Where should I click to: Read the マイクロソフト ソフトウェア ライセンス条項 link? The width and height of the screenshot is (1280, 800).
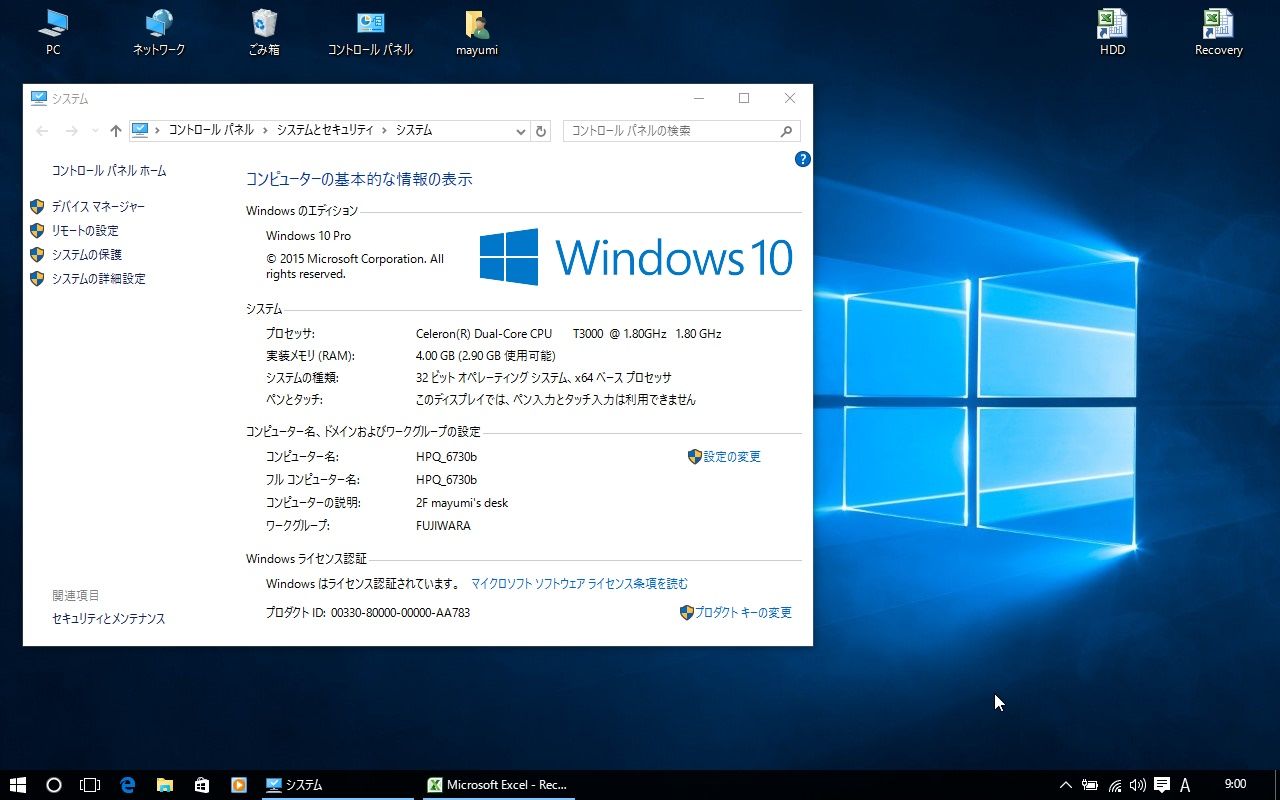580,584
